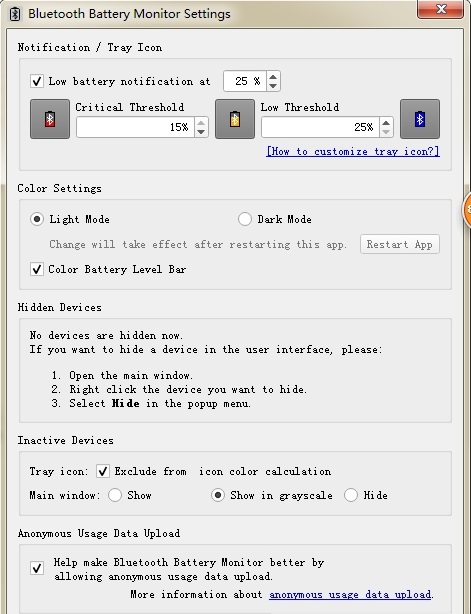Disable anonymous usage data upload checkbox
This screenshot has height=614, width=471.
37,568
